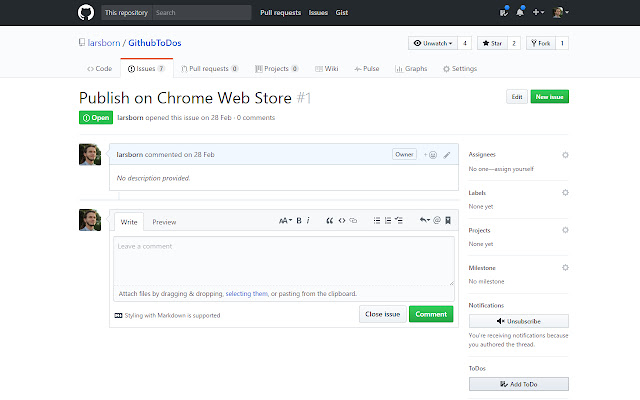Image resolution: width=640 pixels, height=400 pixels.
Task: Open the text size heading dropdown
Action: coord(285,220)
